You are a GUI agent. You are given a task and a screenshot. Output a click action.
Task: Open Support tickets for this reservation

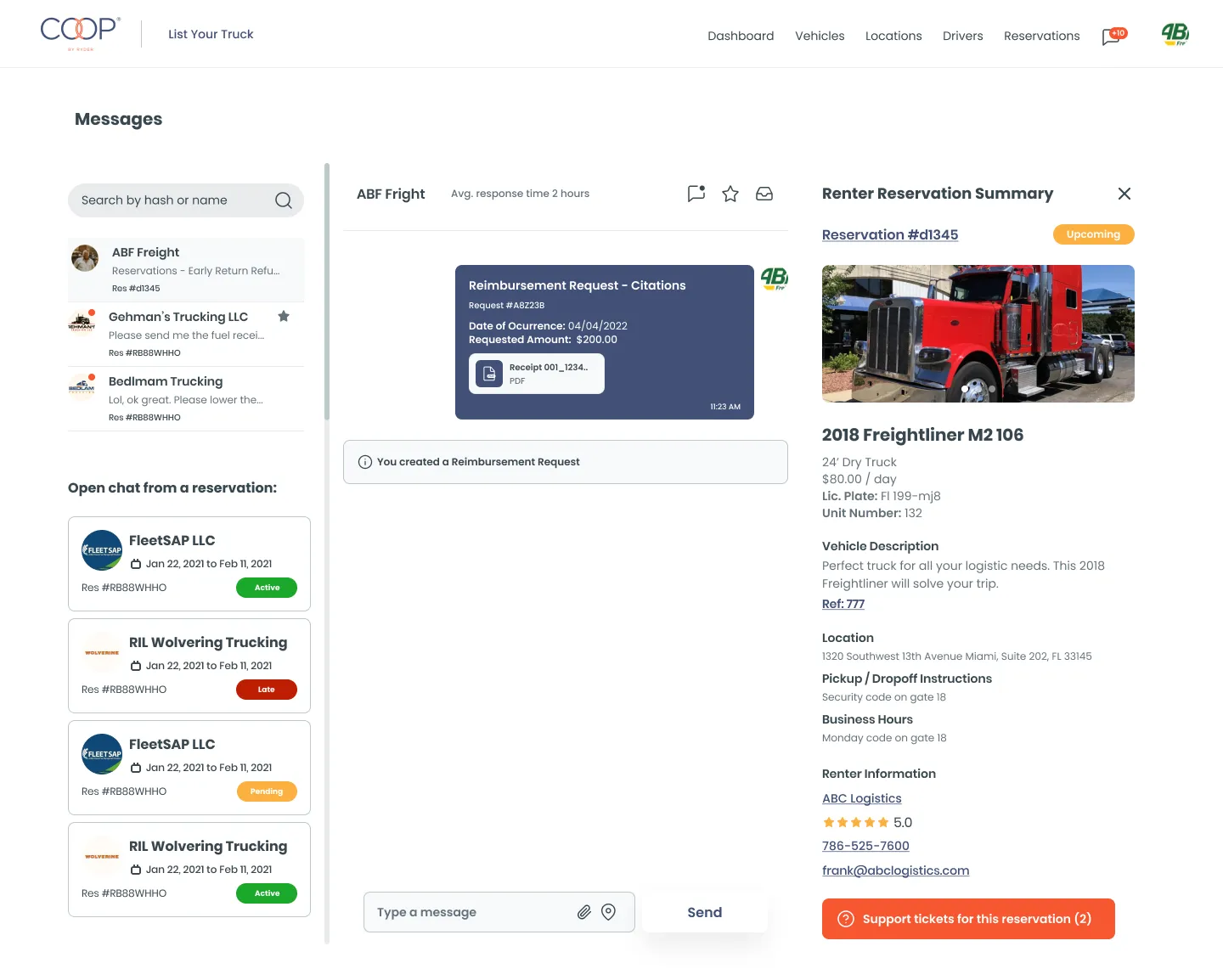pyautogui.click(x=967, y=919)
